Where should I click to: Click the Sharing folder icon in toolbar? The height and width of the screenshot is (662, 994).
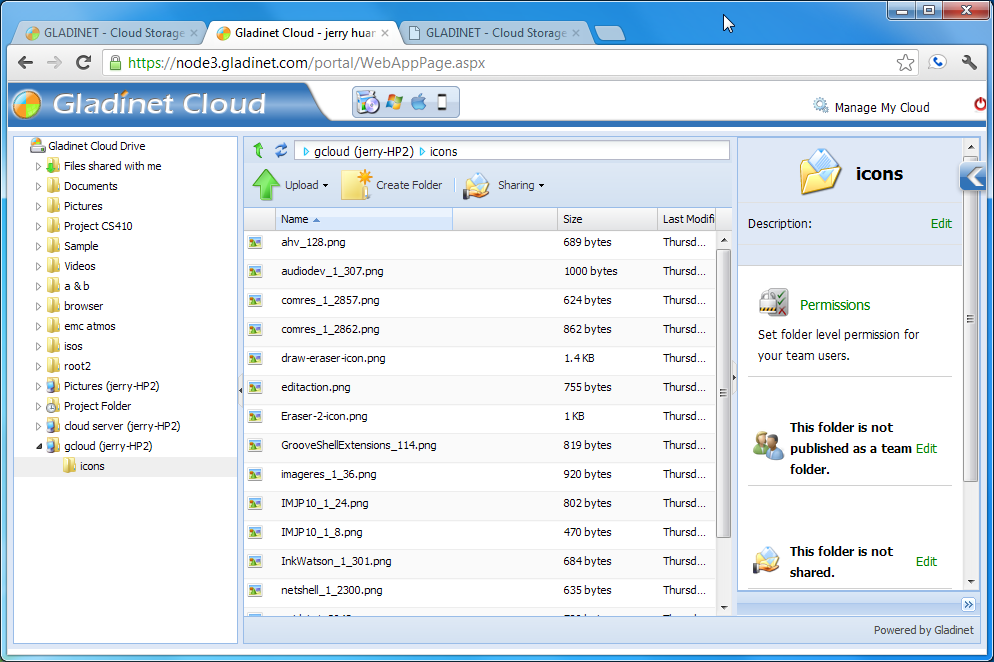pos(477,185)
